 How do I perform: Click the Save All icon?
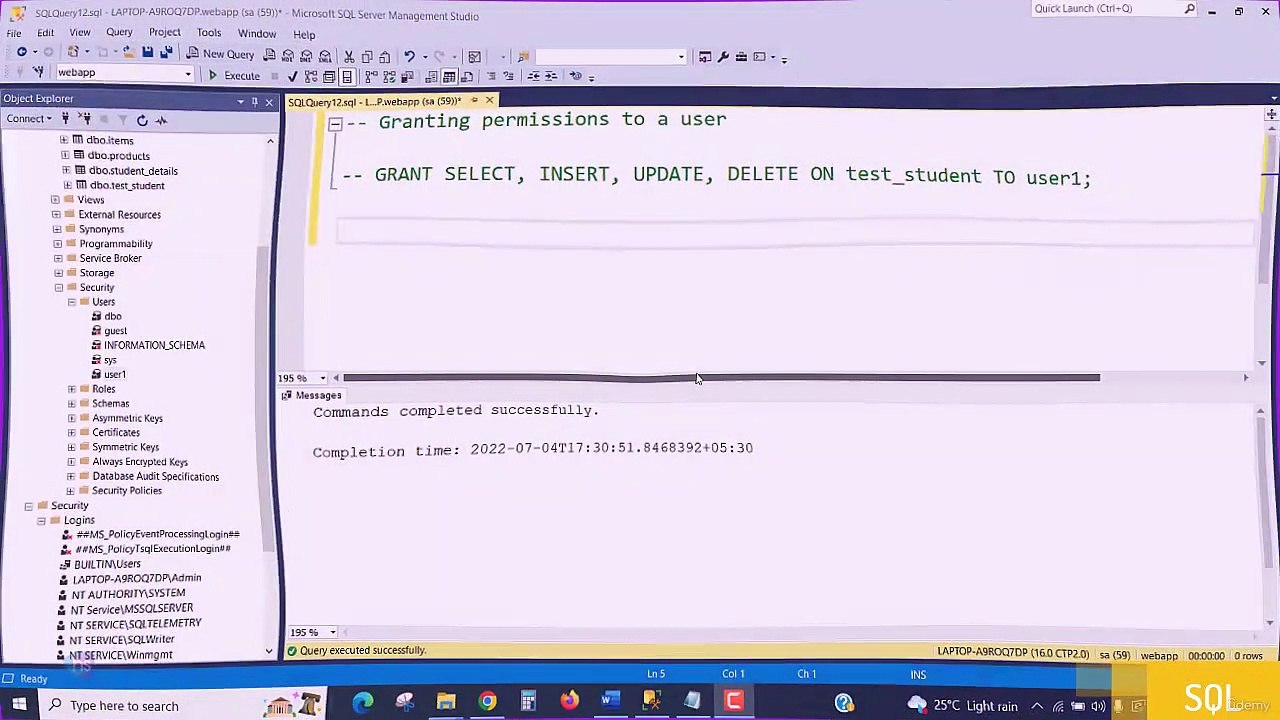point(166,52)
